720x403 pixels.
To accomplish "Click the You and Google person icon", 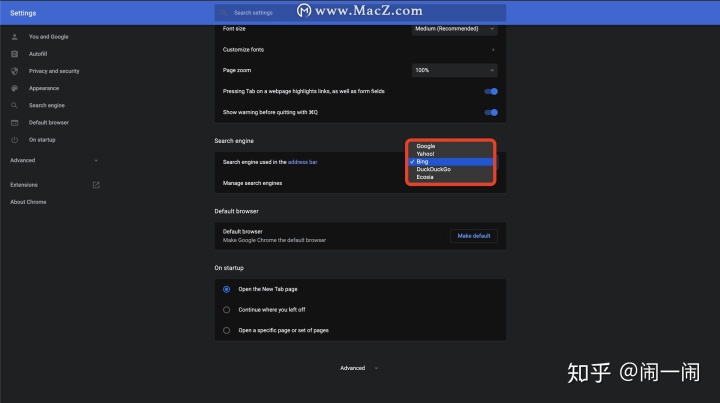I will pos(15,37).
